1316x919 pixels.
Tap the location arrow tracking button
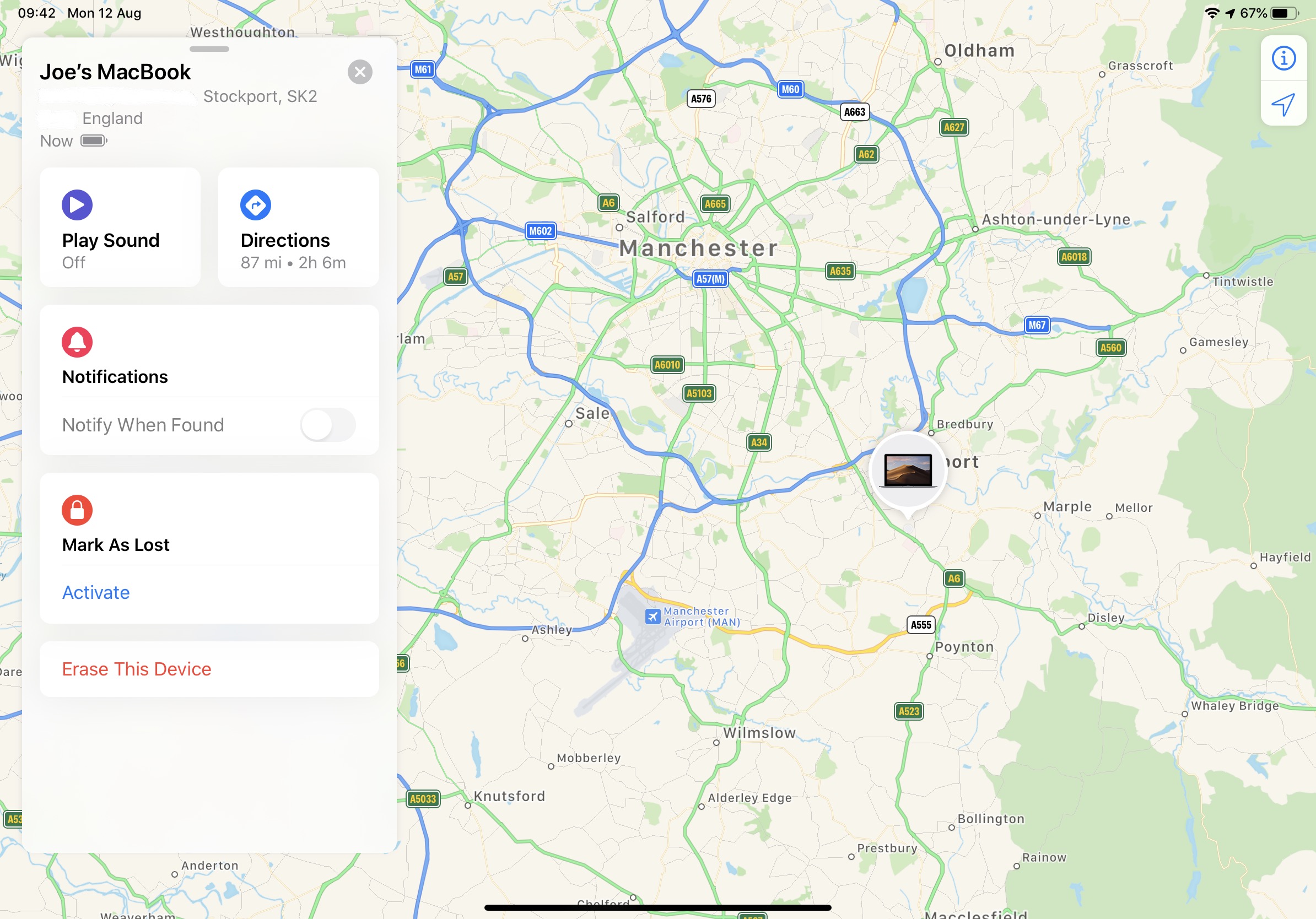pos(1283,104)
